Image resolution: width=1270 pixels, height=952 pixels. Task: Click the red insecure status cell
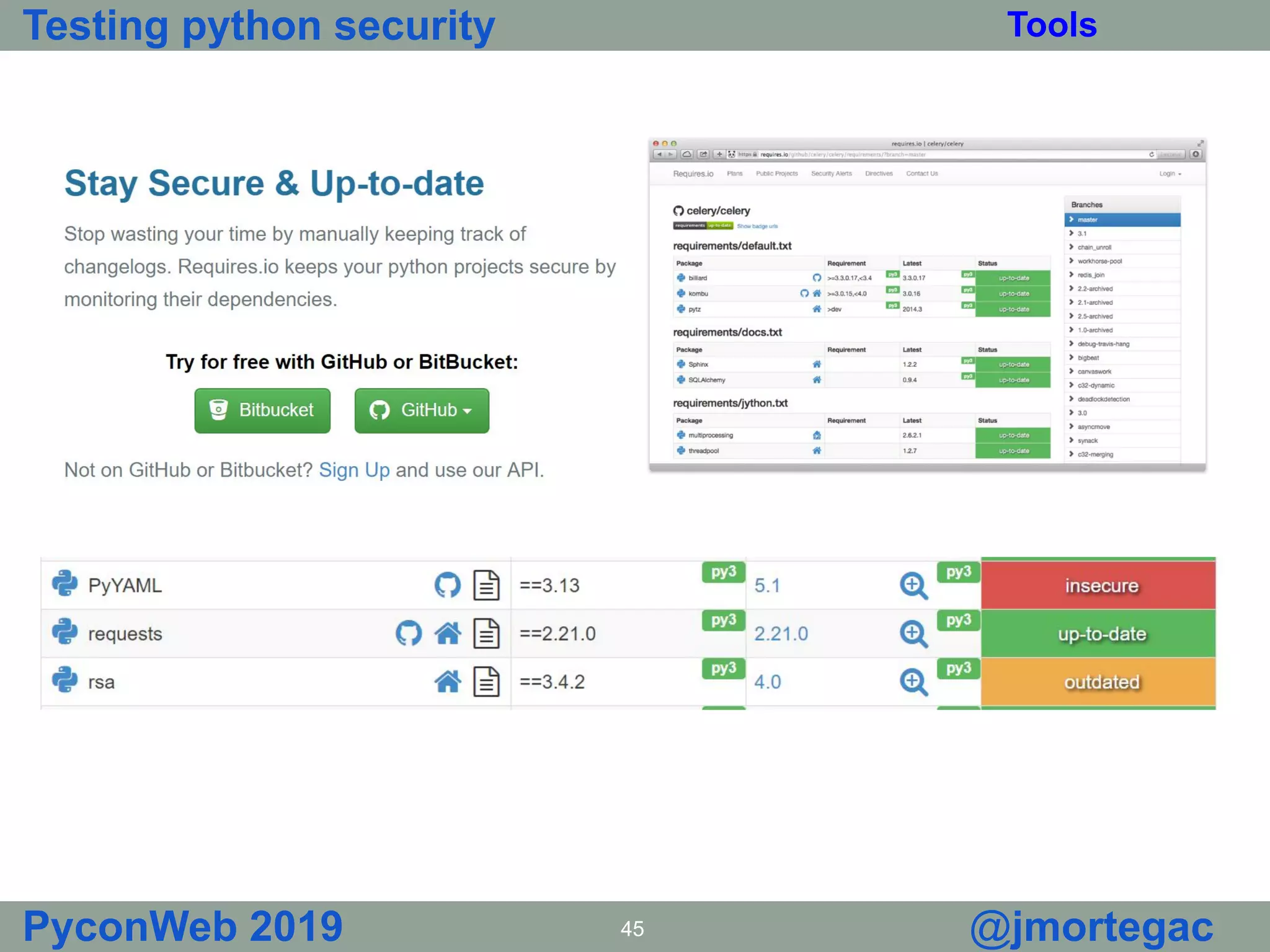coord(1098,585)
